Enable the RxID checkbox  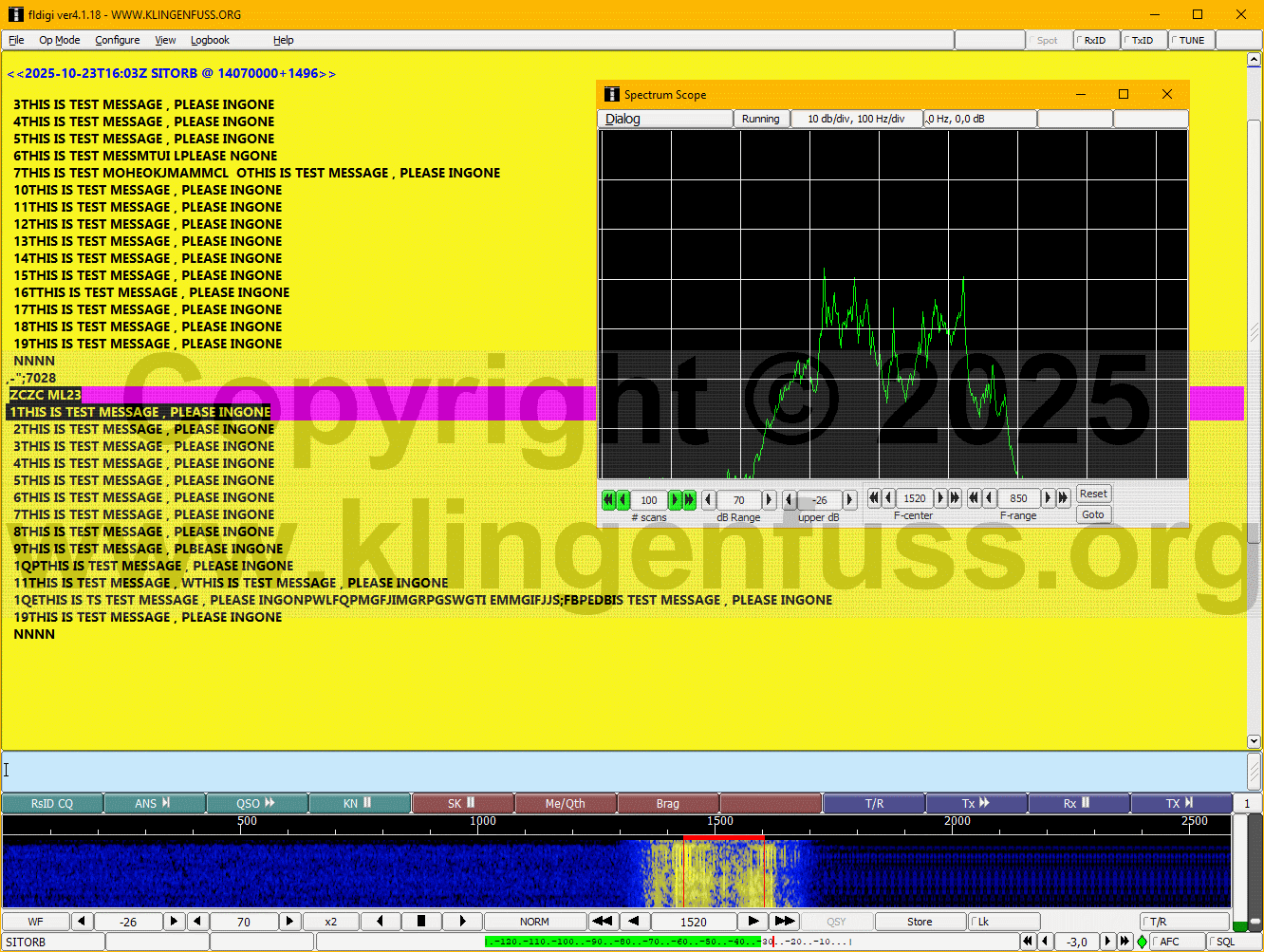click(1095, 40)
